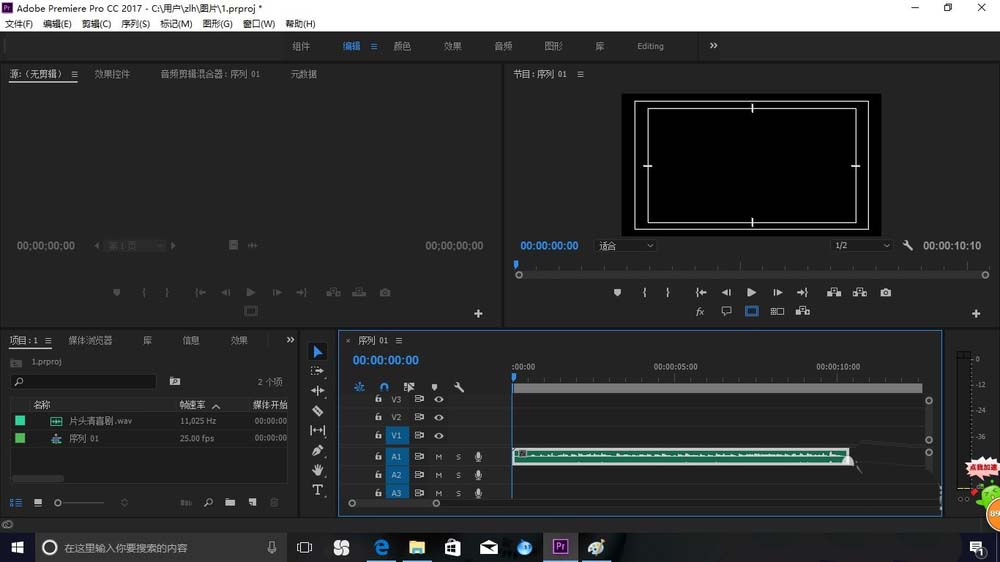
Task: Click the New Bin folder icon in Project panel
Action: pos(230,502)
